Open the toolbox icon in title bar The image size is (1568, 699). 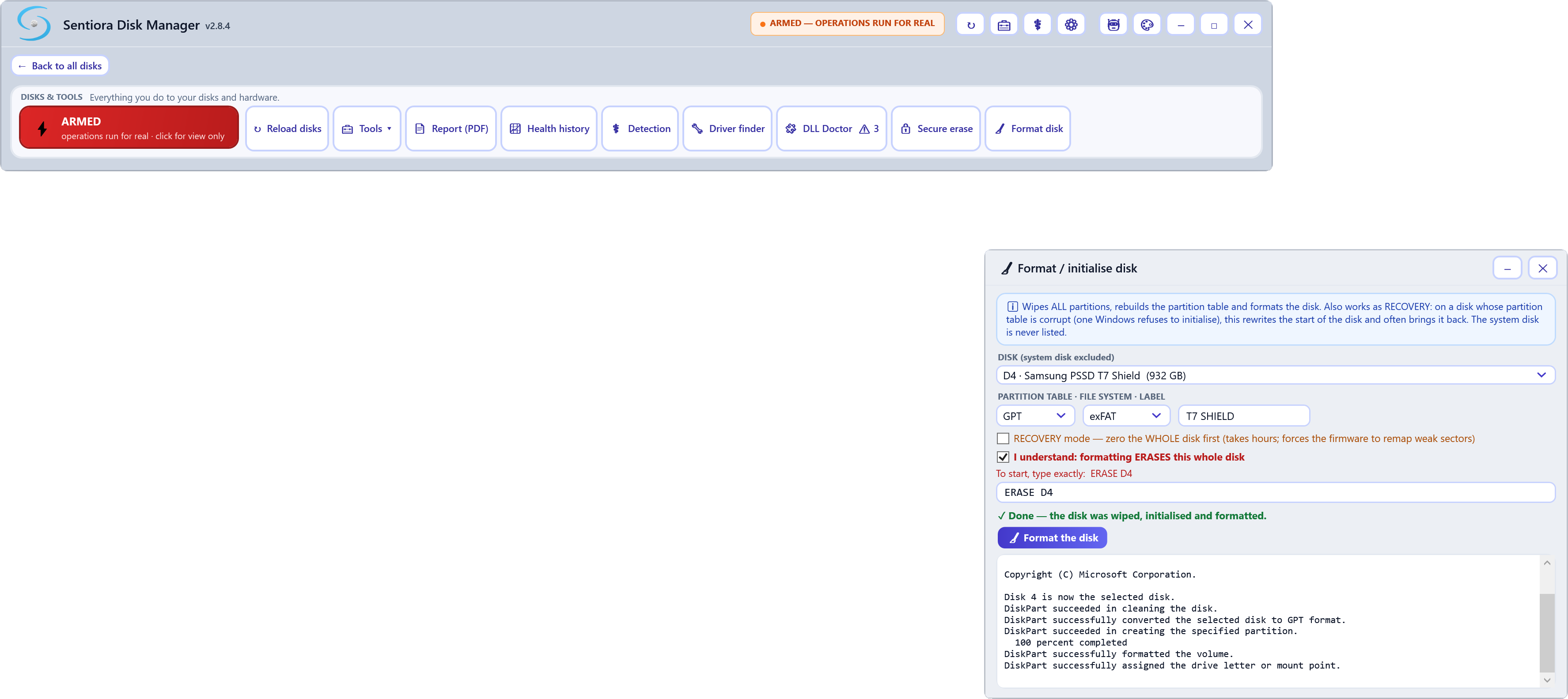click(x=1004, y=25)
